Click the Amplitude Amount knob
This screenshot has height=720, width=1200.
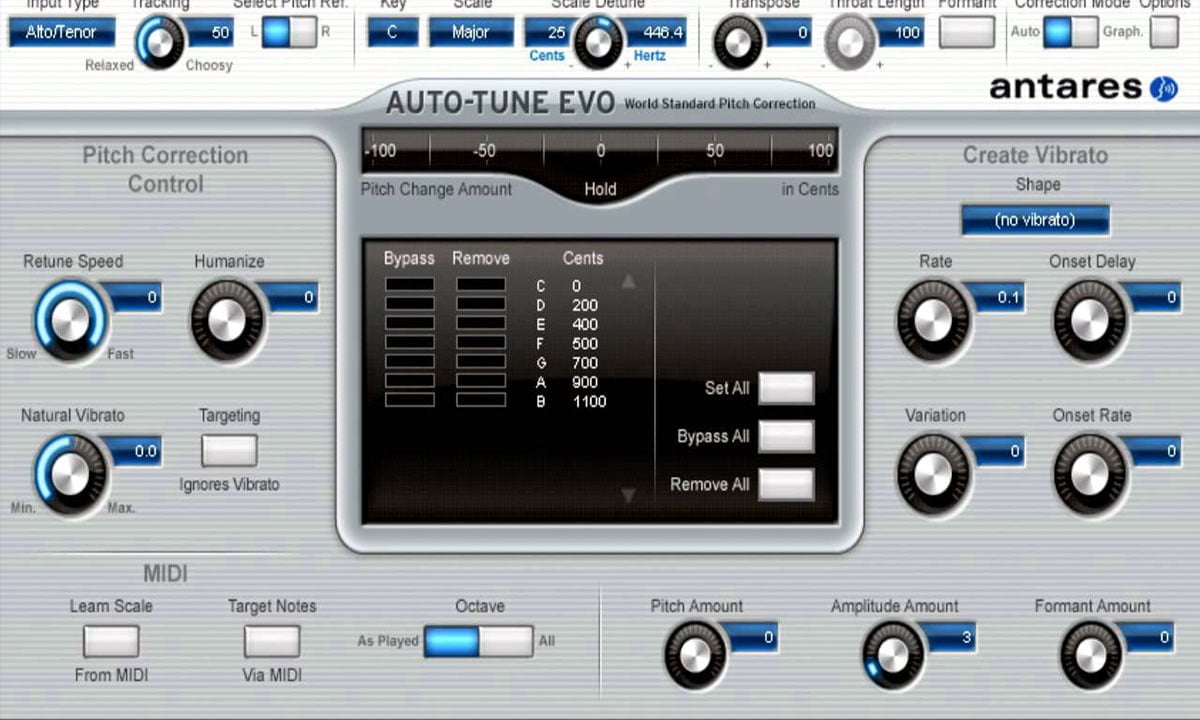tap(893, 655)
